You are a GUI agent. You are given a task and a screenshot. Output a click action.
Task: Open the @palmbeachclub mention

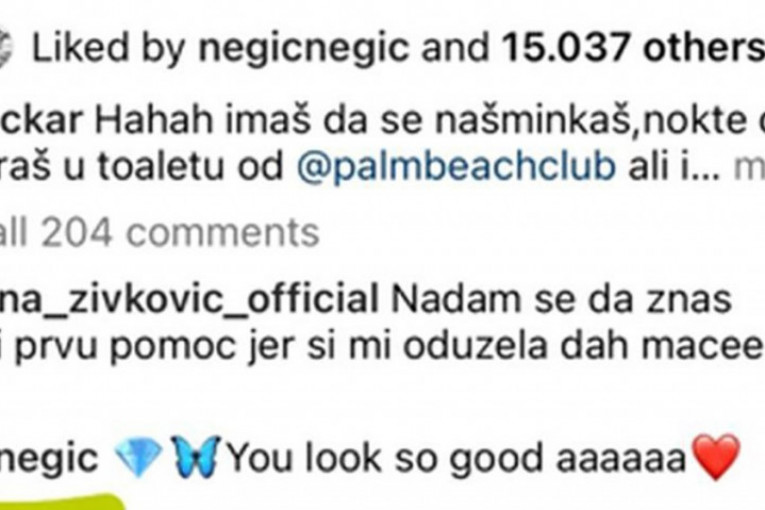tap(456, 167)
